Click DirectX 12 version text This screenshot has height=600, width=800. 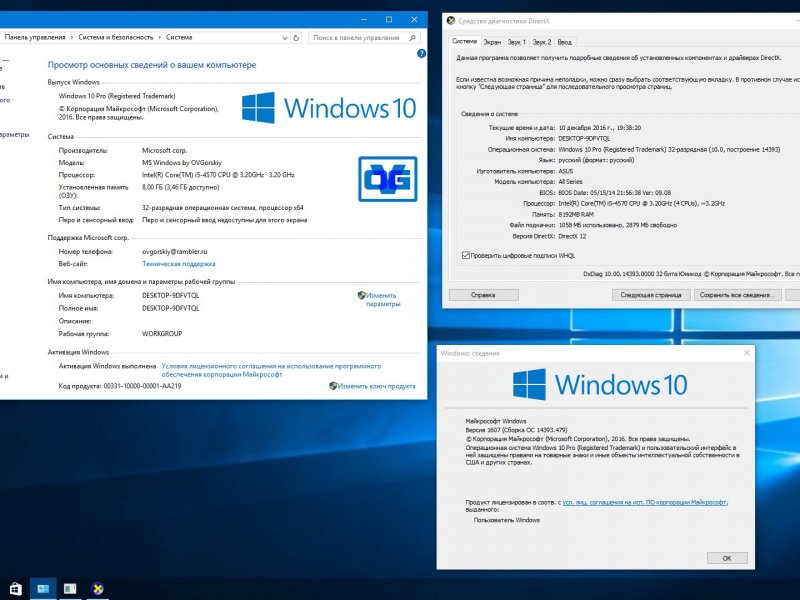tap(572, 236)
